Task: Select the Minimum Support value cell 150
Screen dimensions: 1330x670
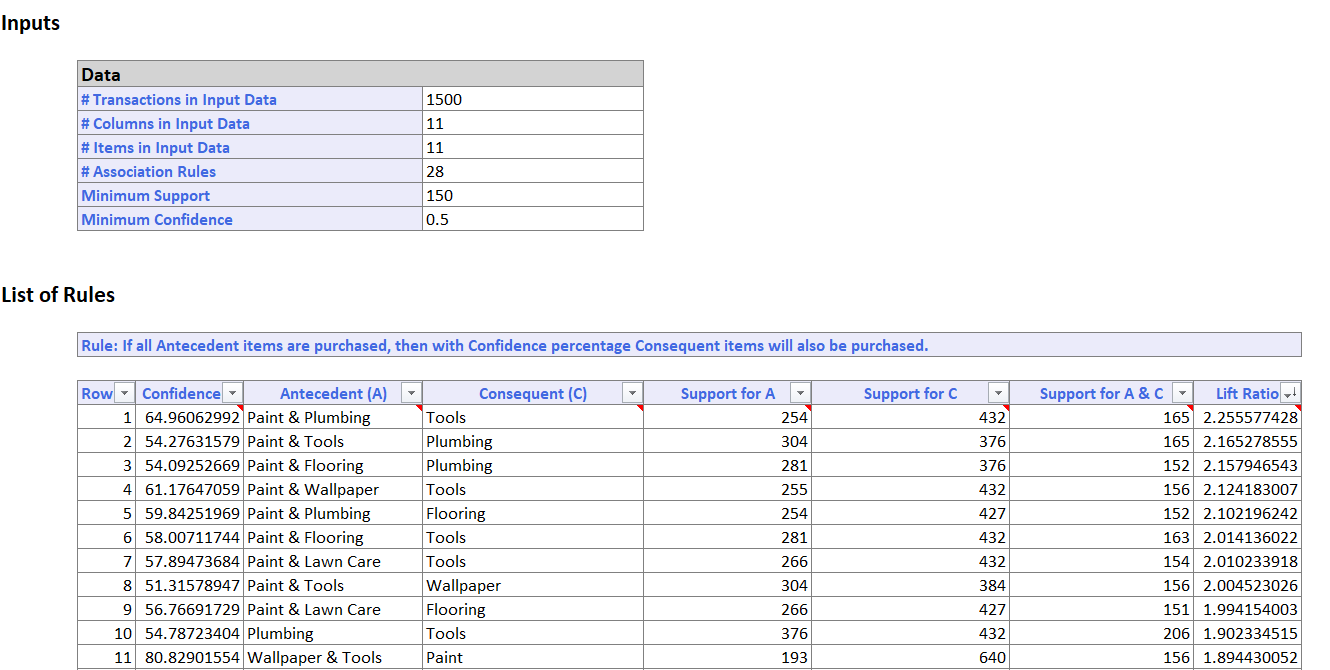Action: [532, 196]
